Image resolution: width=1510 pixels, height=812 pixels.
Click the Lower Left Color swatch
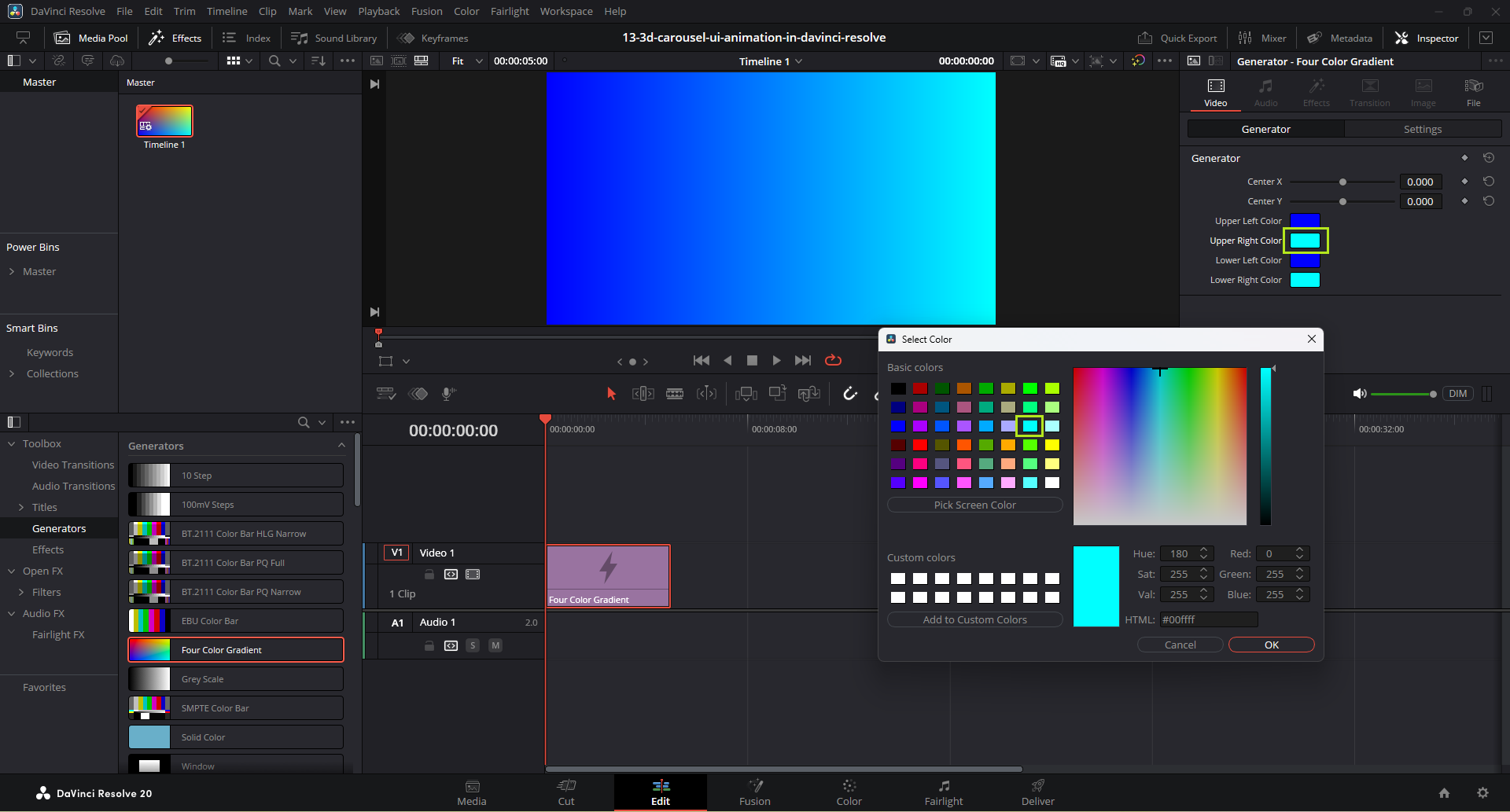[x=1305, y=260]
